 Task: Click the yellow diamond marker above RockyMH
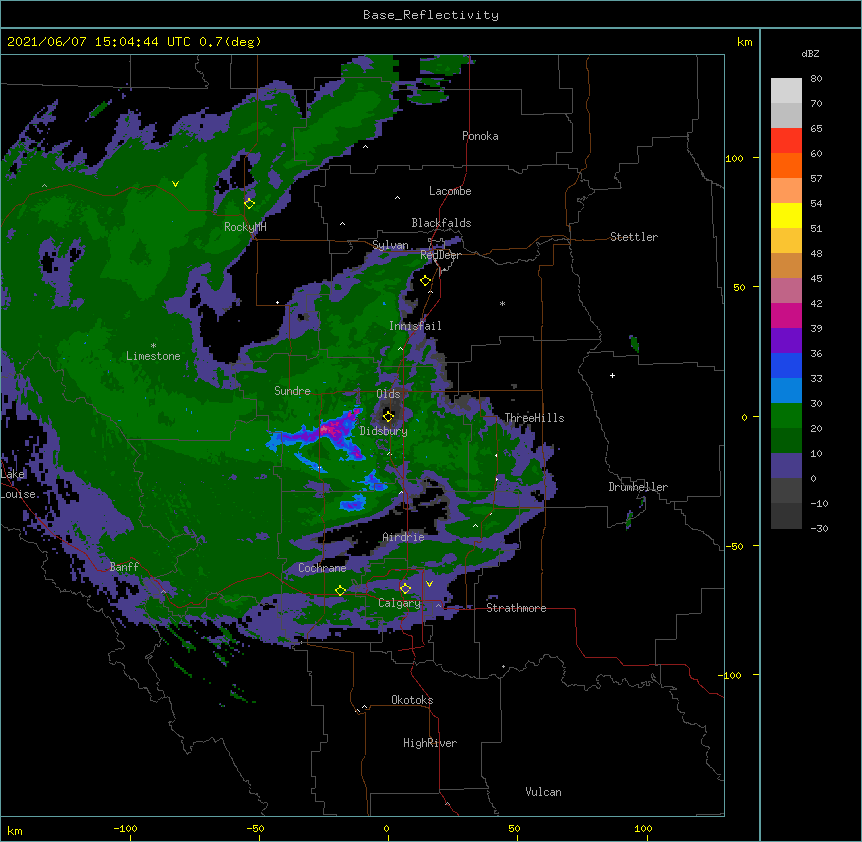pyautogui.click(x=249, y=203)
